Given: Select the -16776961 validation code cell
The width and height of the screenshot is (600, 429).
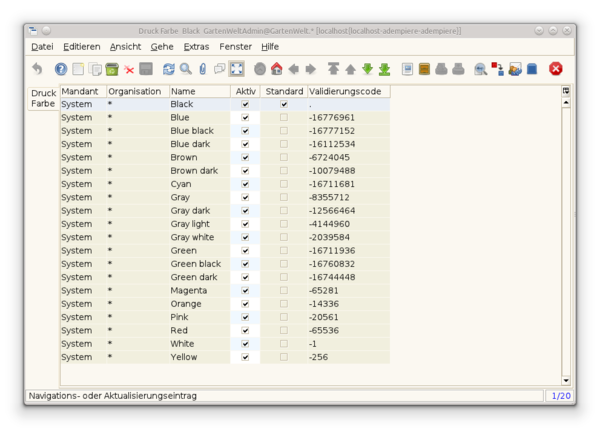Looking at the screenshot, I should coord(349,117).
